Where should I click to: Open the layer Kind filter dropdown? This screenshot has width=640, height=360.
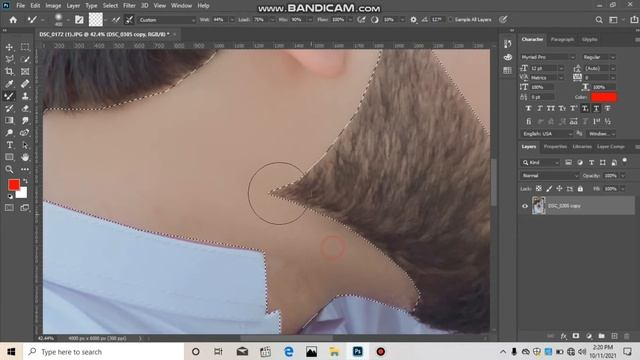pos(540,162)
